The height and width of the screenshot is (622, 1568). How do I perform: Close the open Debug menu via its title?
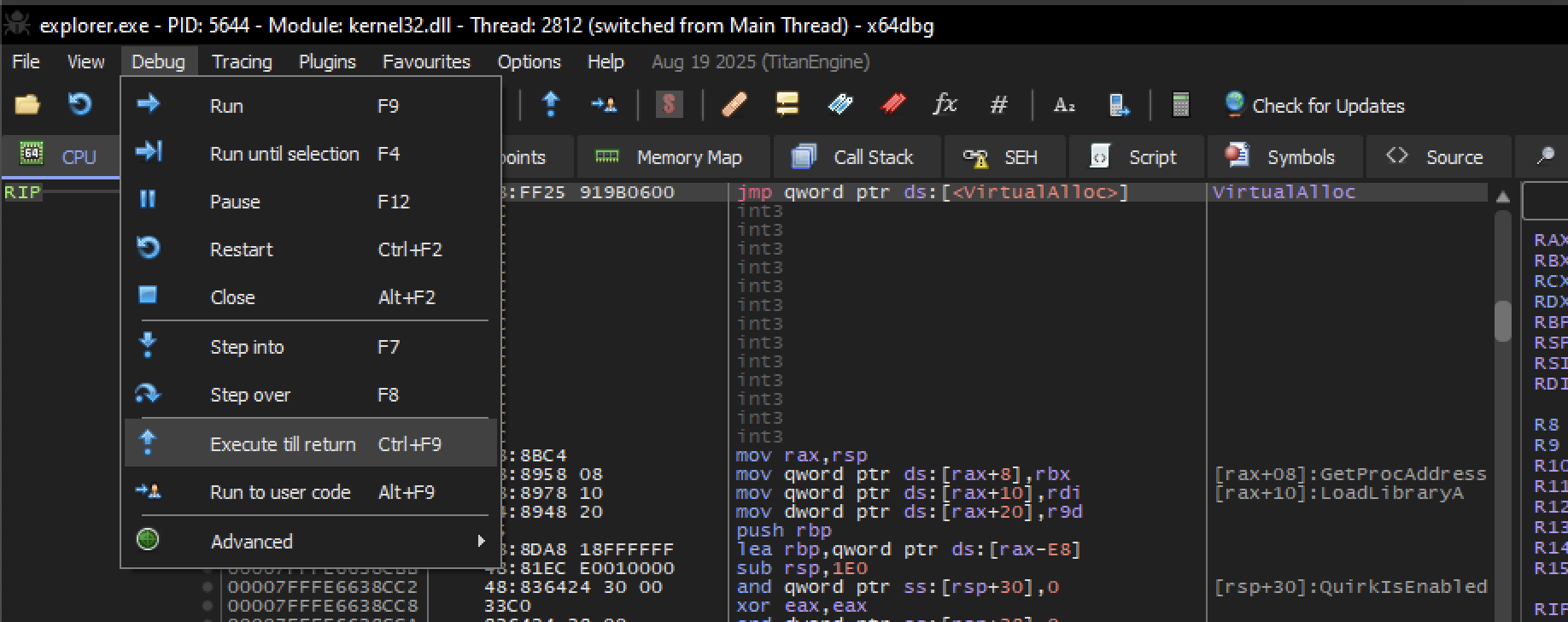[158, 62]
